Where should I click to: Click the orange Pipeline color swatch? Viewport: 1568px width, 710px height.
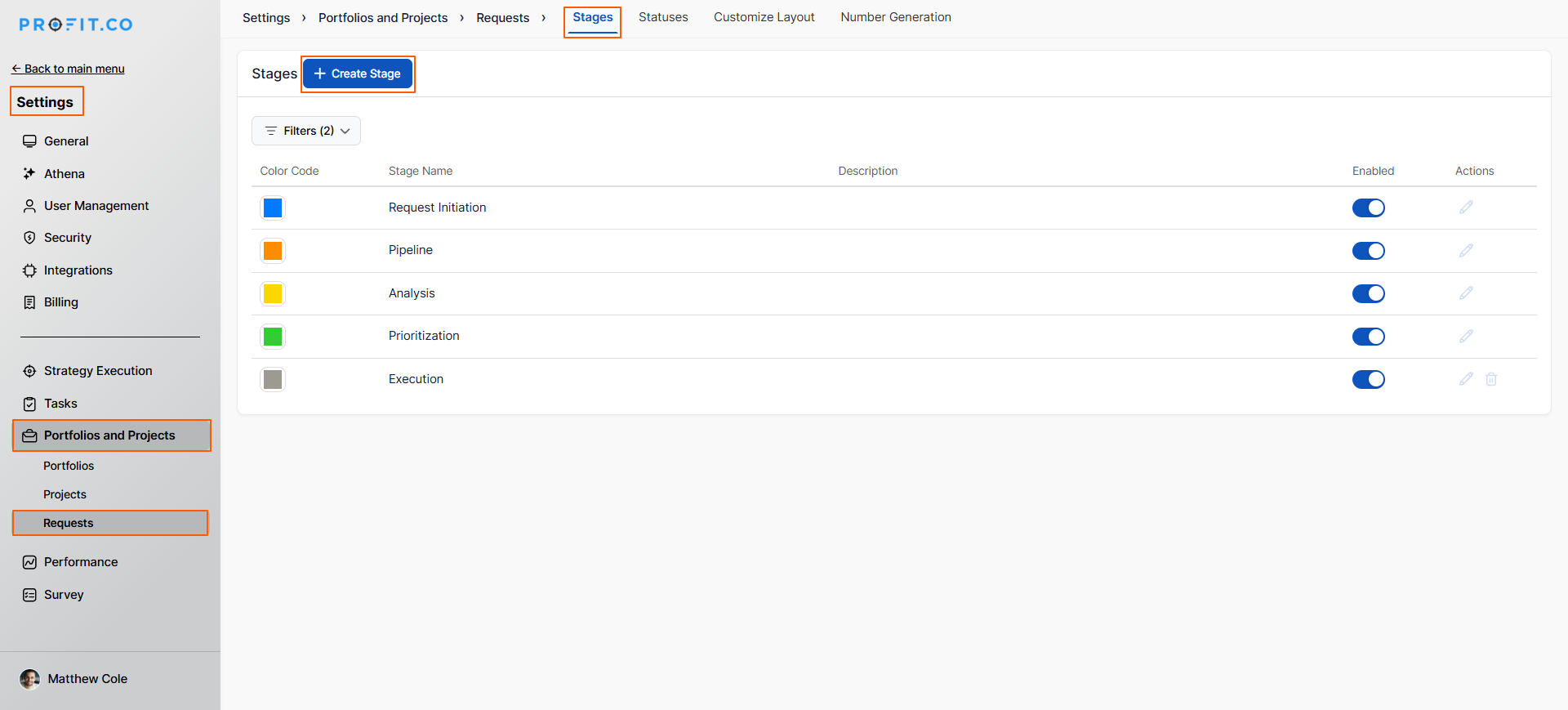(273, 251)
